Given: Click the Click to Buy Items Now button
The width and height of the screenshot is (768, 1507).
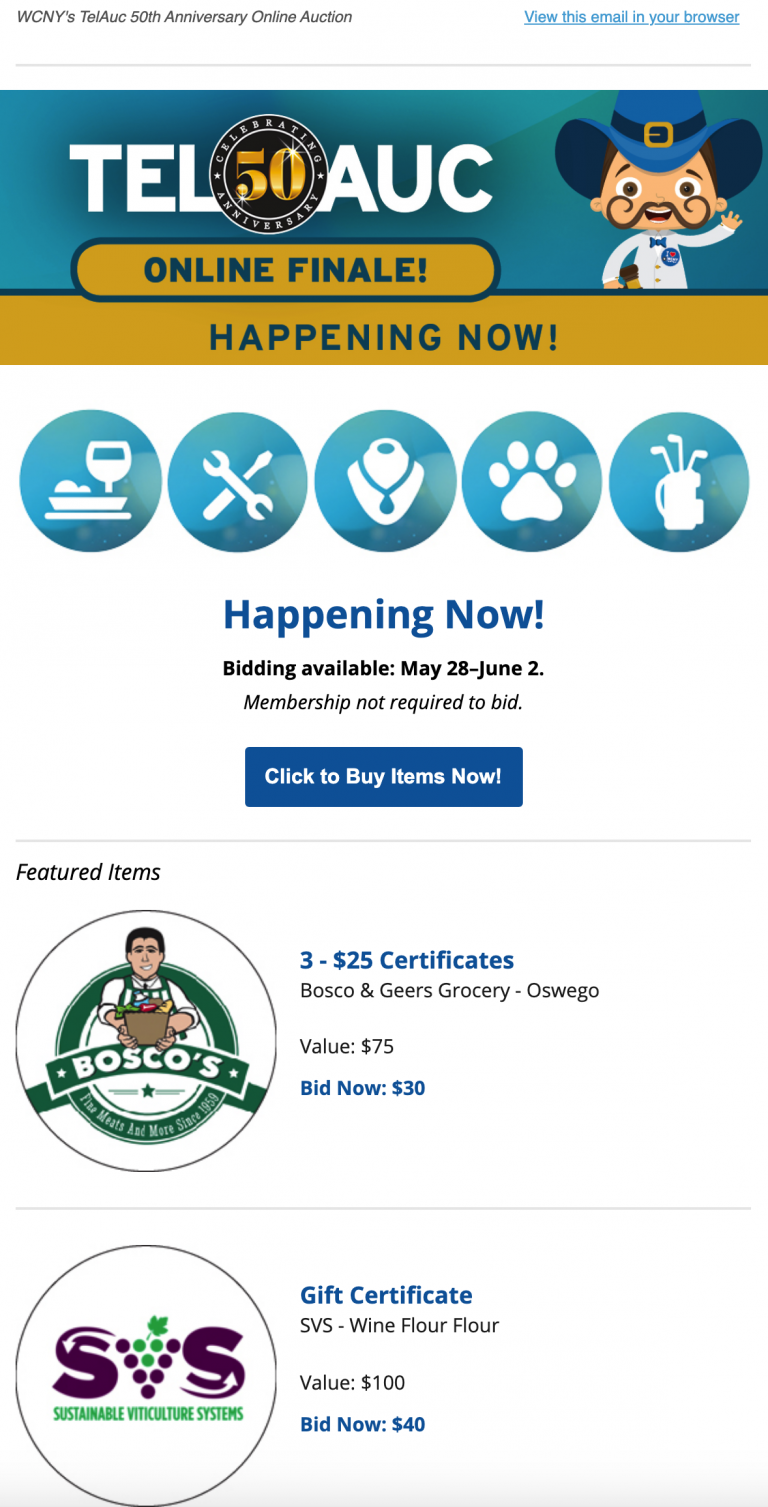Looking at the screenshot, I should [x=384, y=777].
